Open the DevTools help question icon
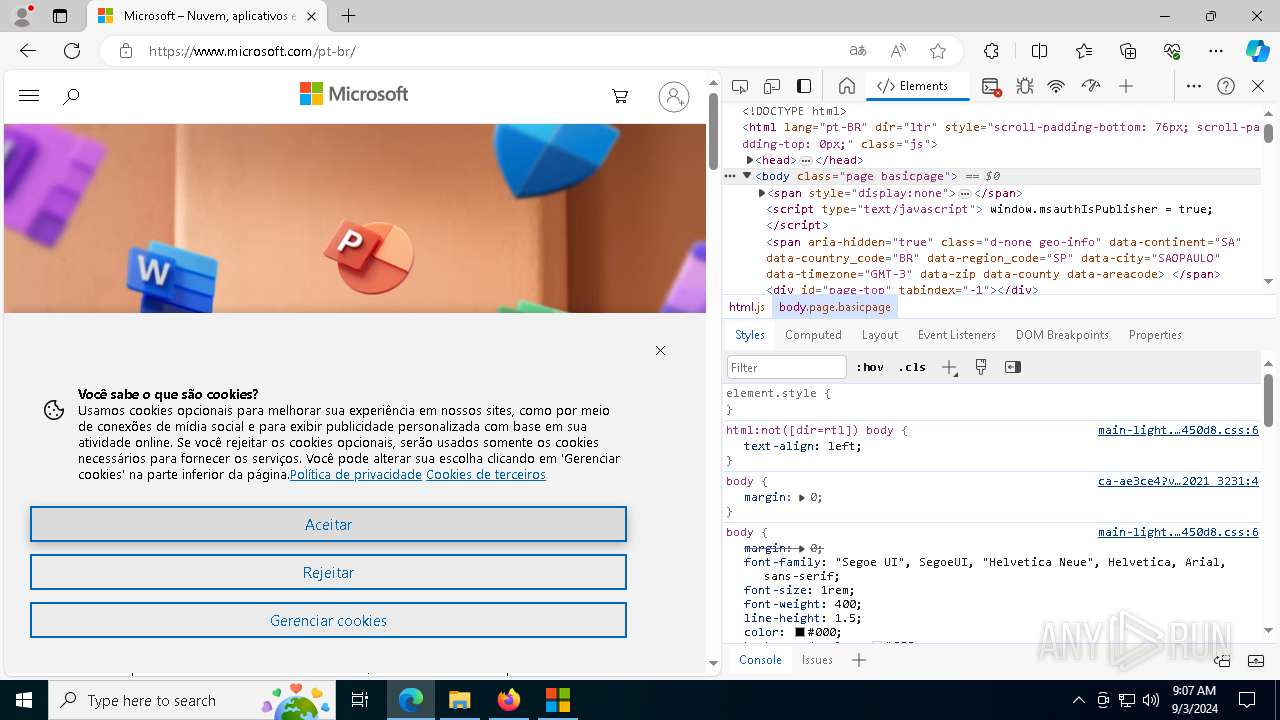Viewport: 1280px width, 720px height. point(1226,86)
